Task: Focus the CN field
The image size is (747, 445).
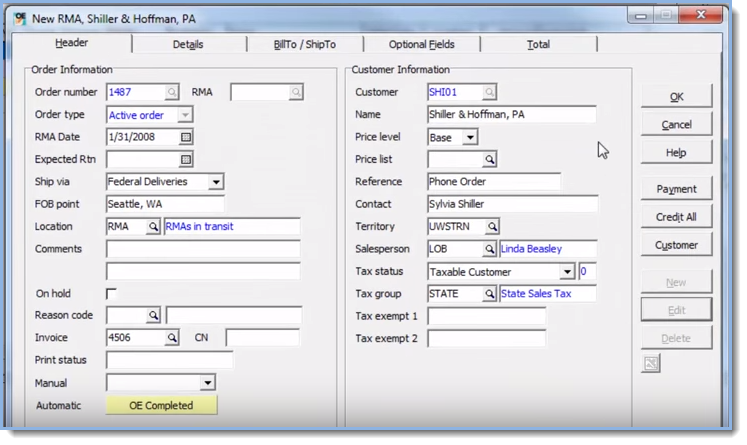Action: coord(262,338)
